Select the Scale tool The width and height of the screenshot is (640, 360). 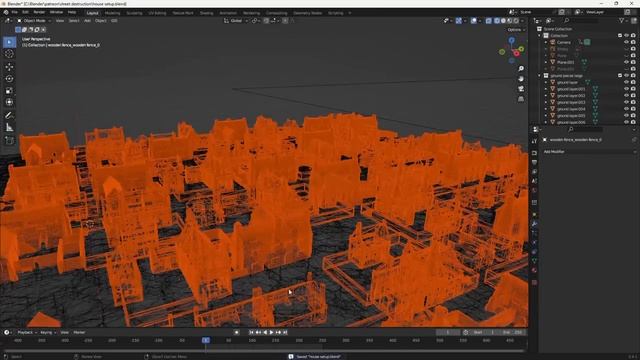9,91
